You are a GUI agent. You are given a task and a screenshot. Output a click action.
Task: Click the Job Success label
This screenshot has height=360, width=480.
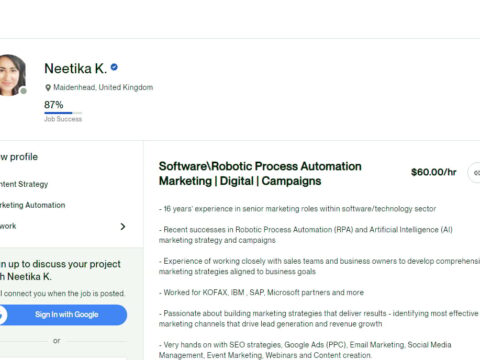63,119
